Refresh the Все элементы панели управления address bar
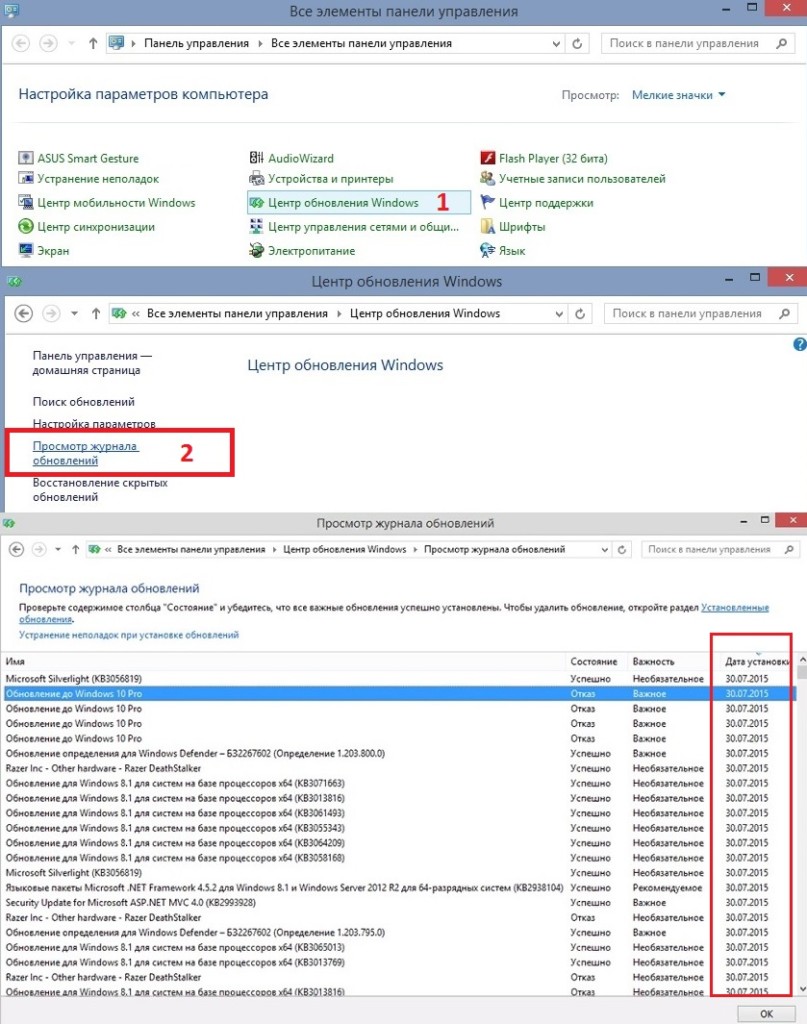 (x=577, y=43)
